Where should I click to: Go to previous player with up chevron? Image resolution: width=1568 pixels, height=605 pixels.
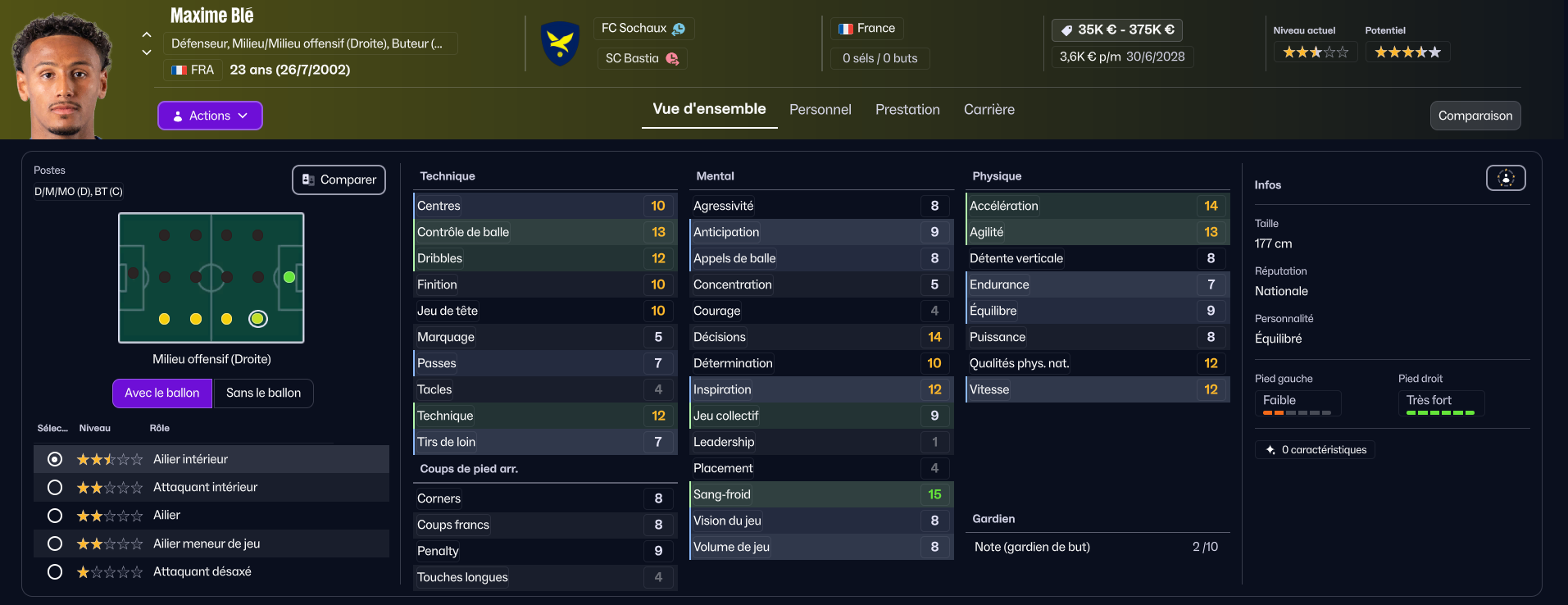[147, 34]
